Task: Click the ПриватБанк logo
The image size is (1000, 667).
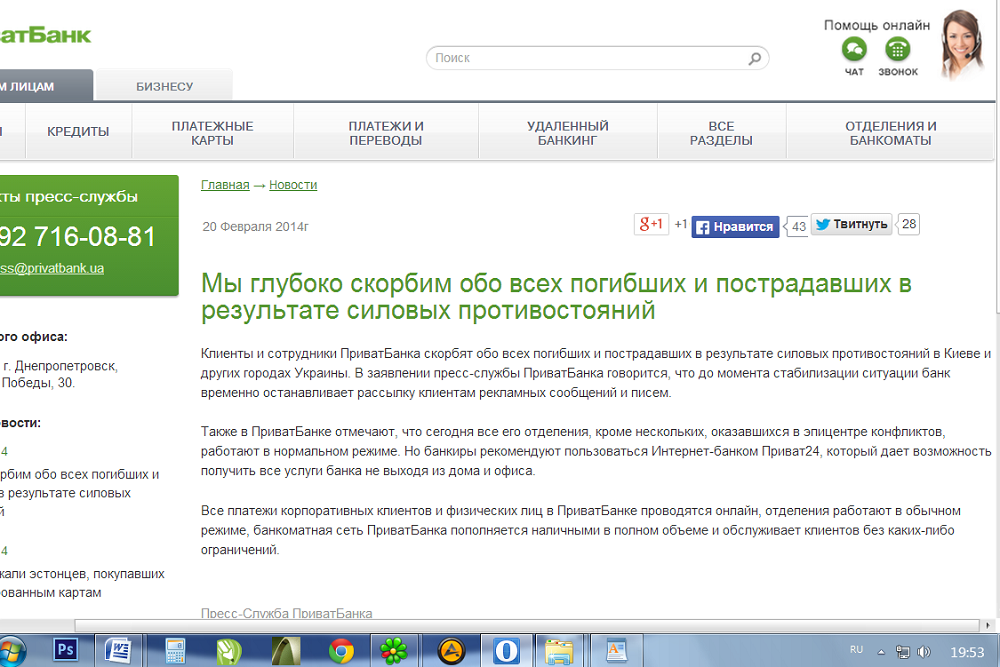Action: 45,35
